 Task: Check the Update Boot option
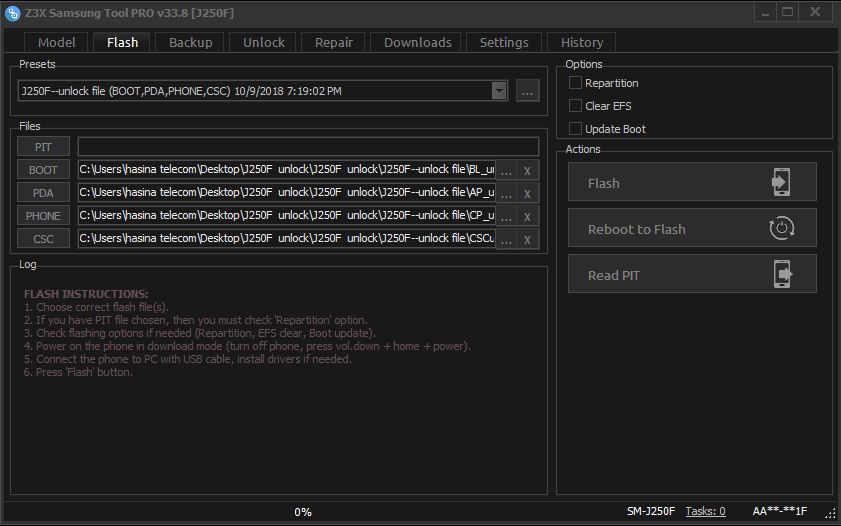coord(575,129)
